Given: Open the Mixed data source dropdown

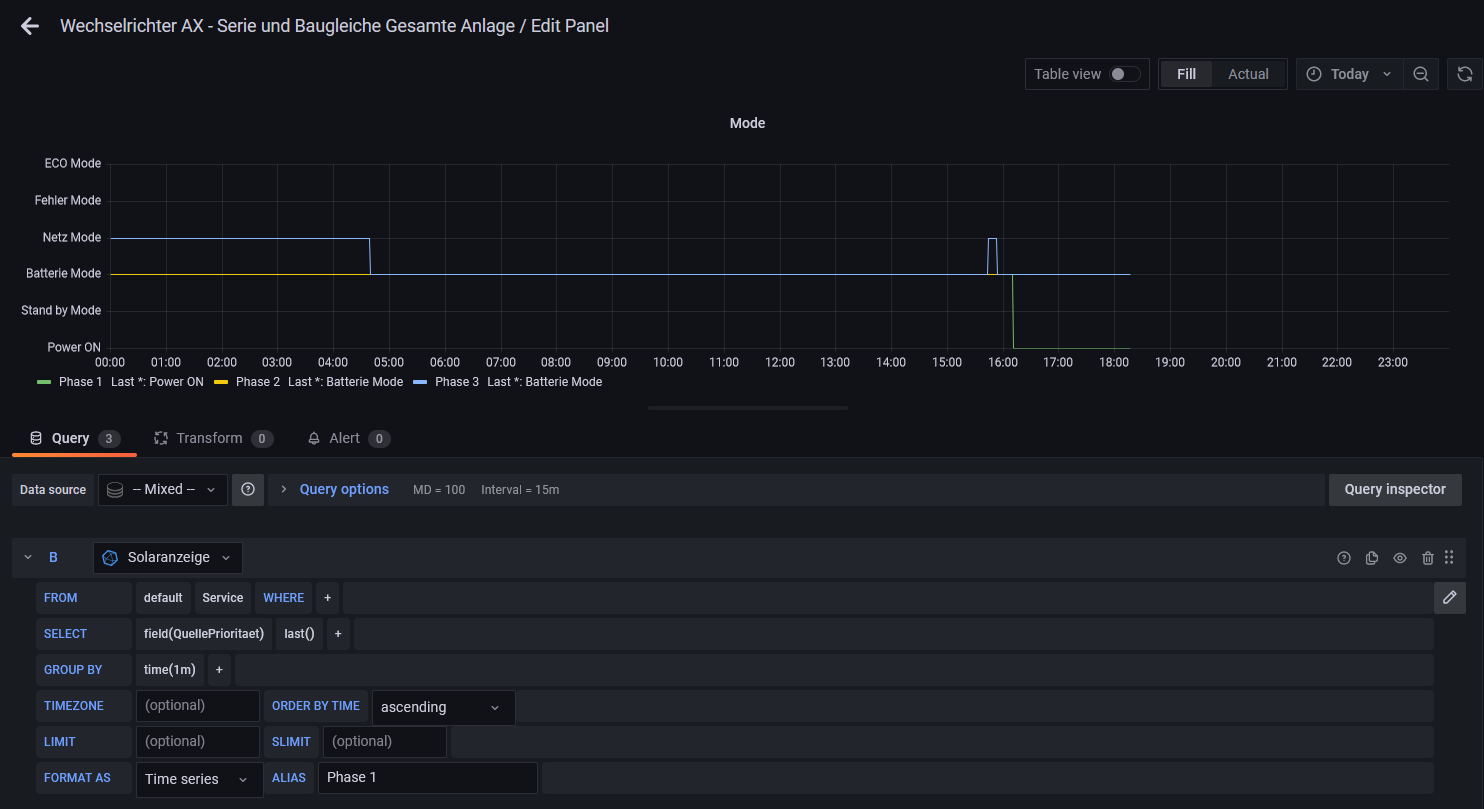Looking at the screenshot, I should 163,490.
